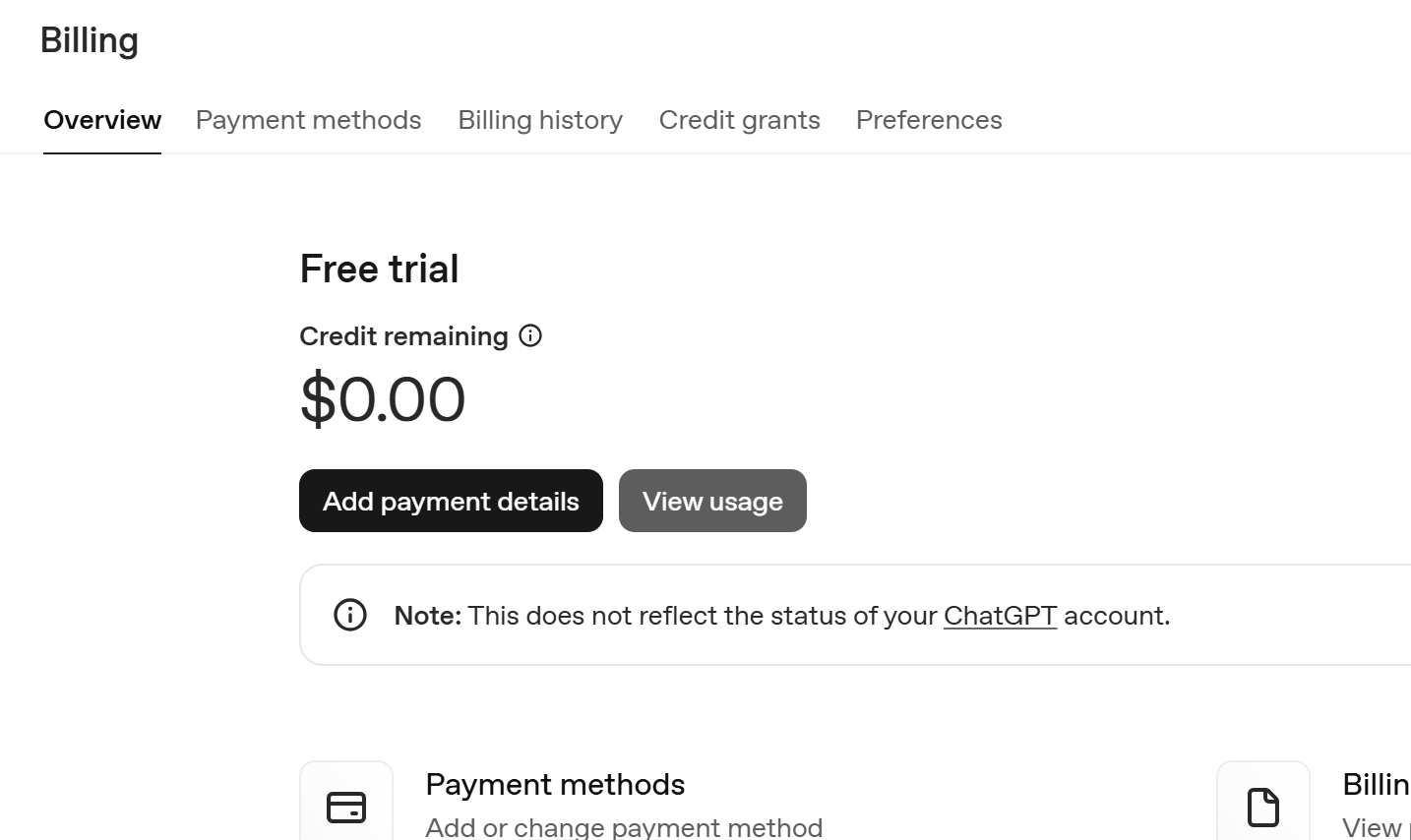
Task: Follow the ChatGPT link in the note
Action: coord(1000,616)
